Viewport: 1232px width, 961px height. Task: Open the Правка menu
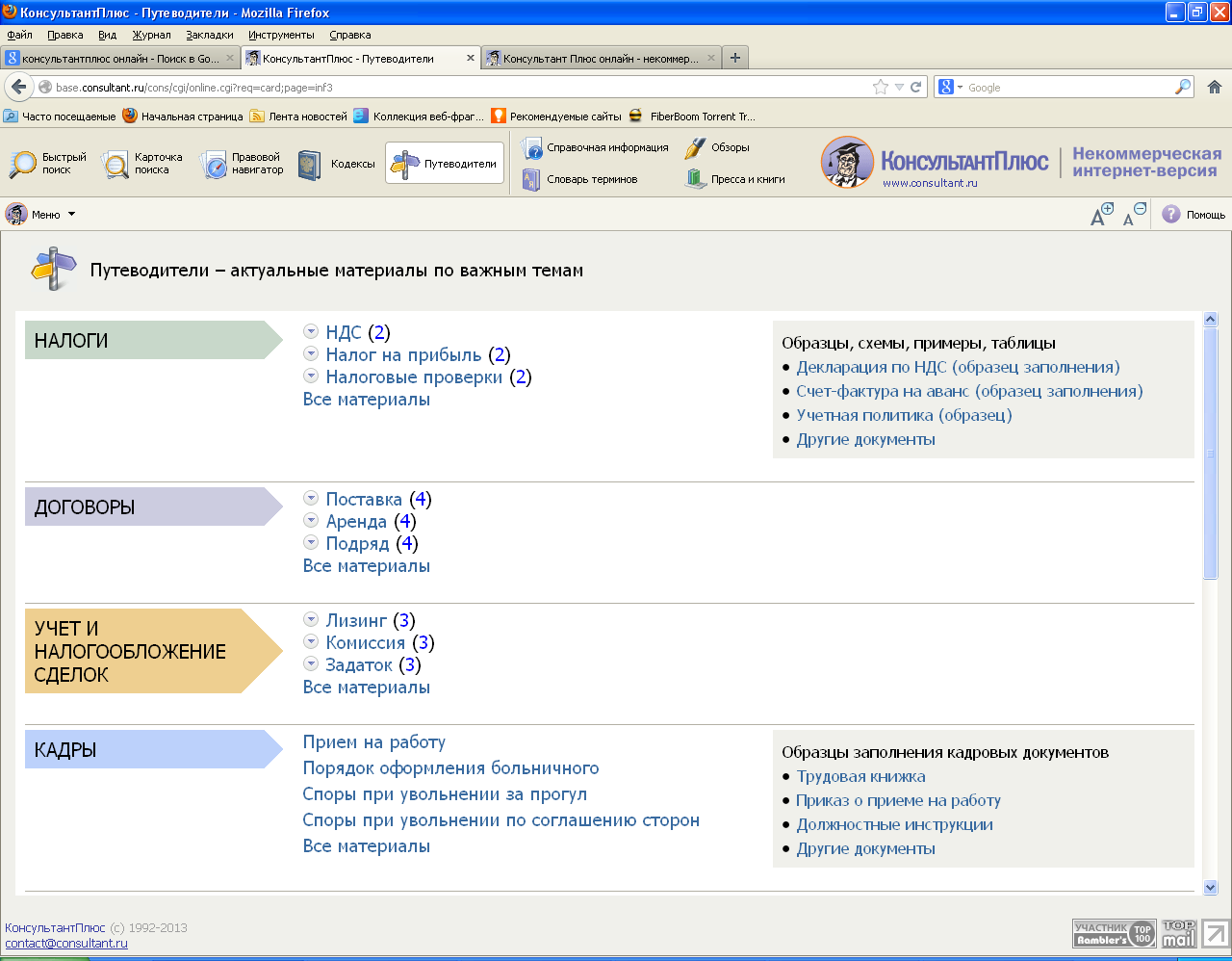pos(65,35)
